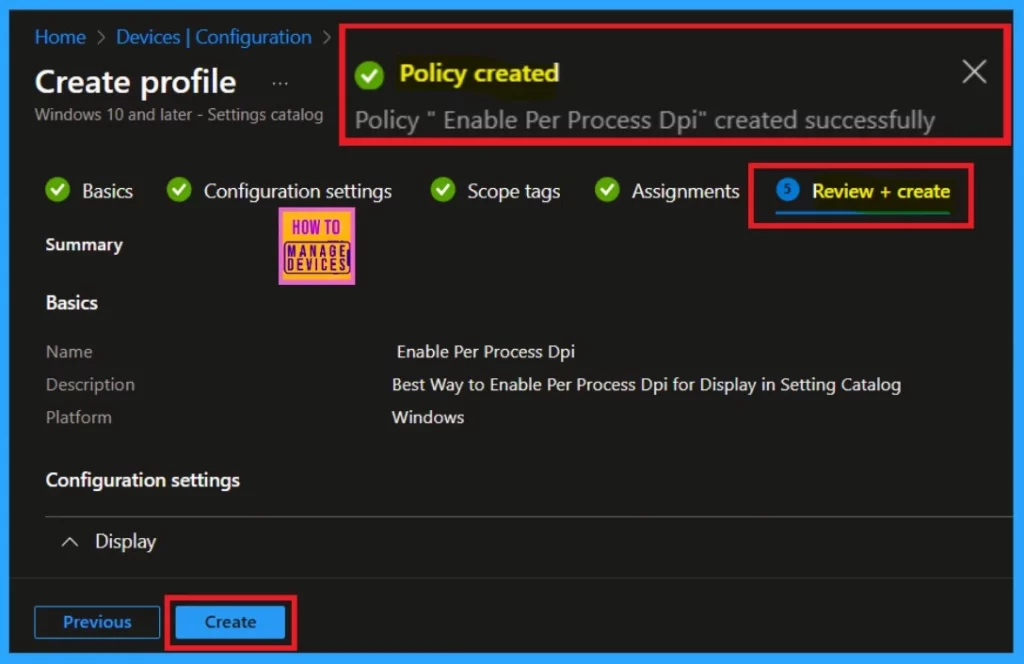Click the Basics summary section heading
This screenshot has height=664, width=1024.
72,303
